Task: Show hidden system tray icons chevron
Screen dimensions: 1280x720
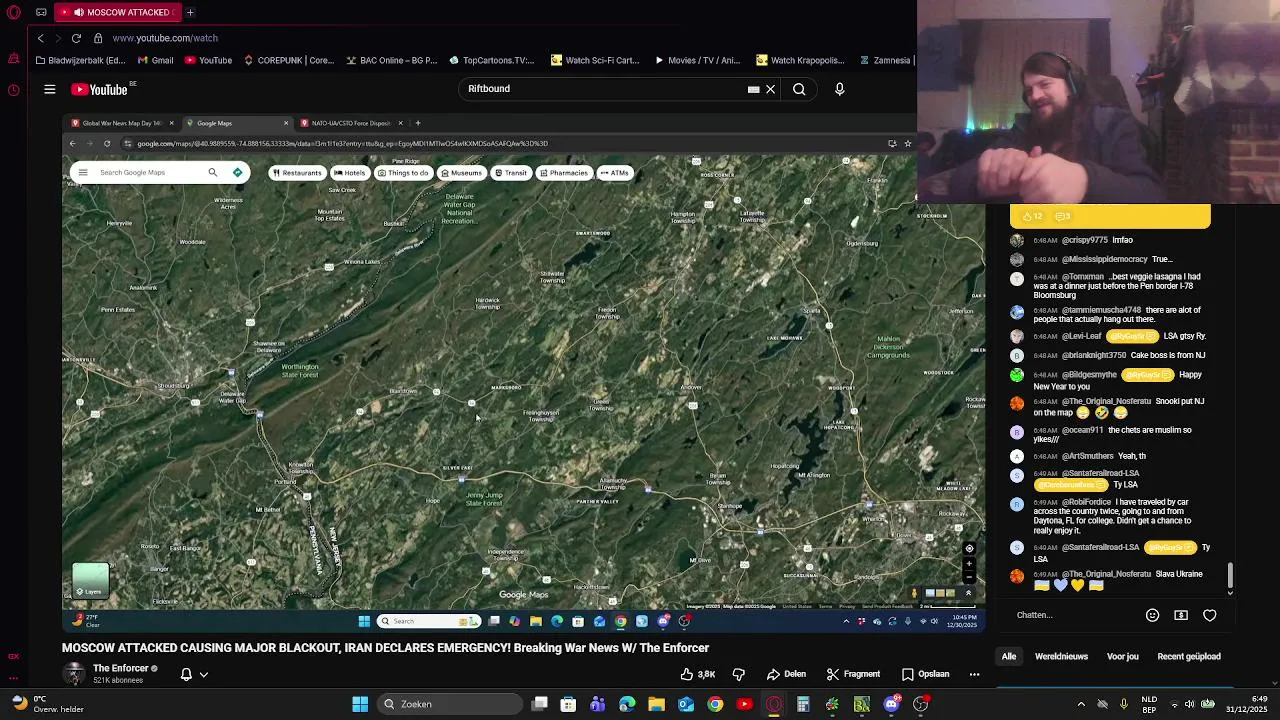Action: (1081, 704)
